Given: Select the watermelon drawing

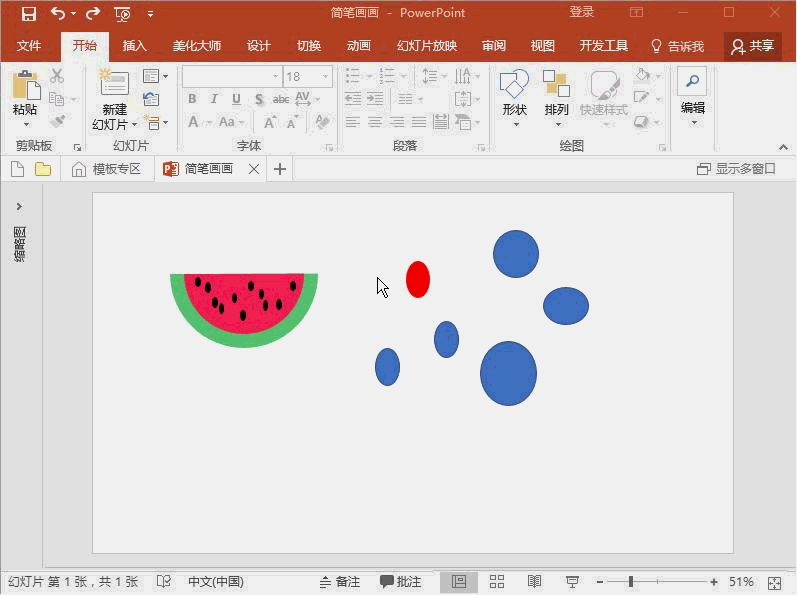Looking at the screenshot, I should point(244,310).
